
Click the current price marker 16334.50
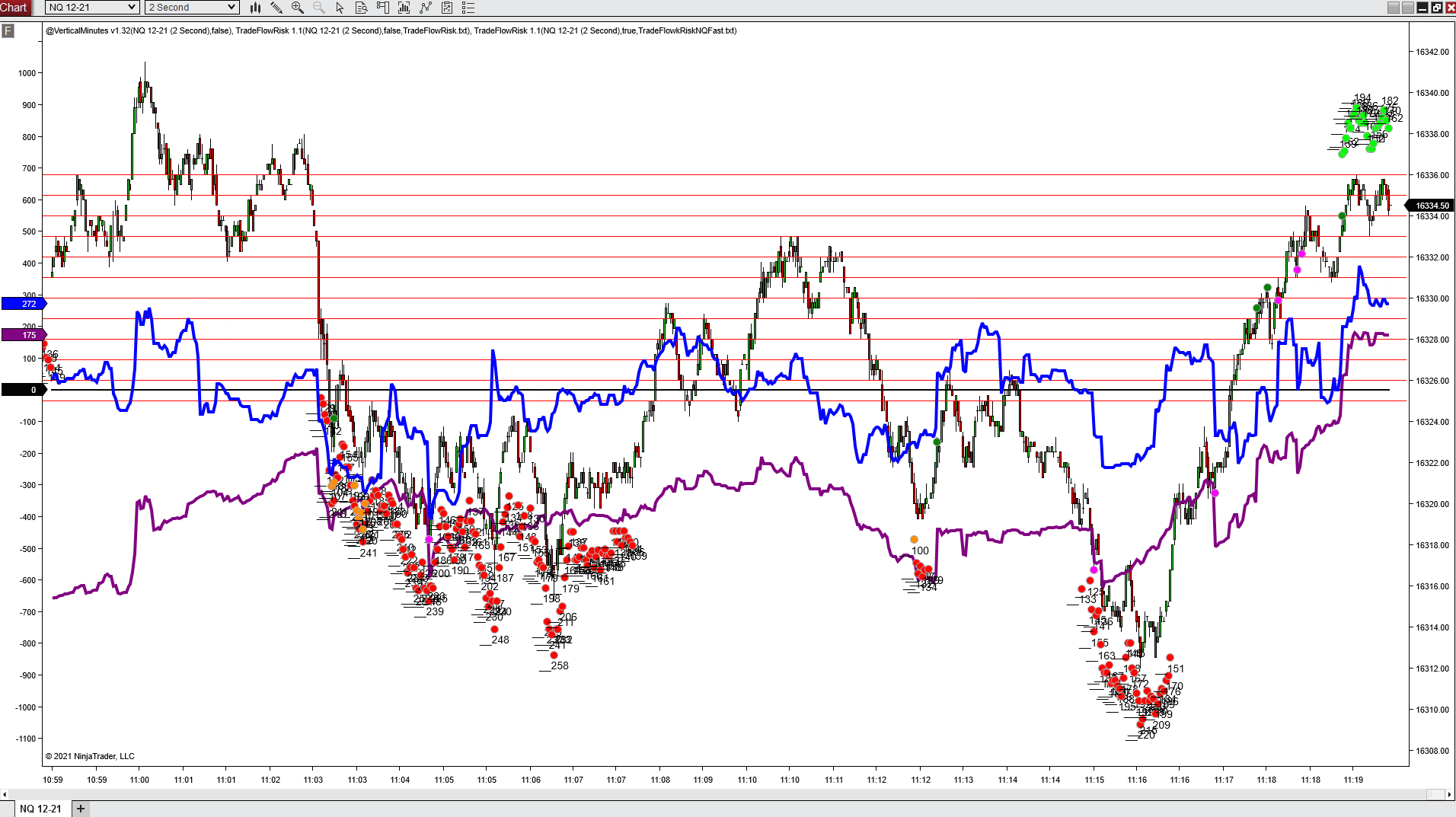(1429, 206)
